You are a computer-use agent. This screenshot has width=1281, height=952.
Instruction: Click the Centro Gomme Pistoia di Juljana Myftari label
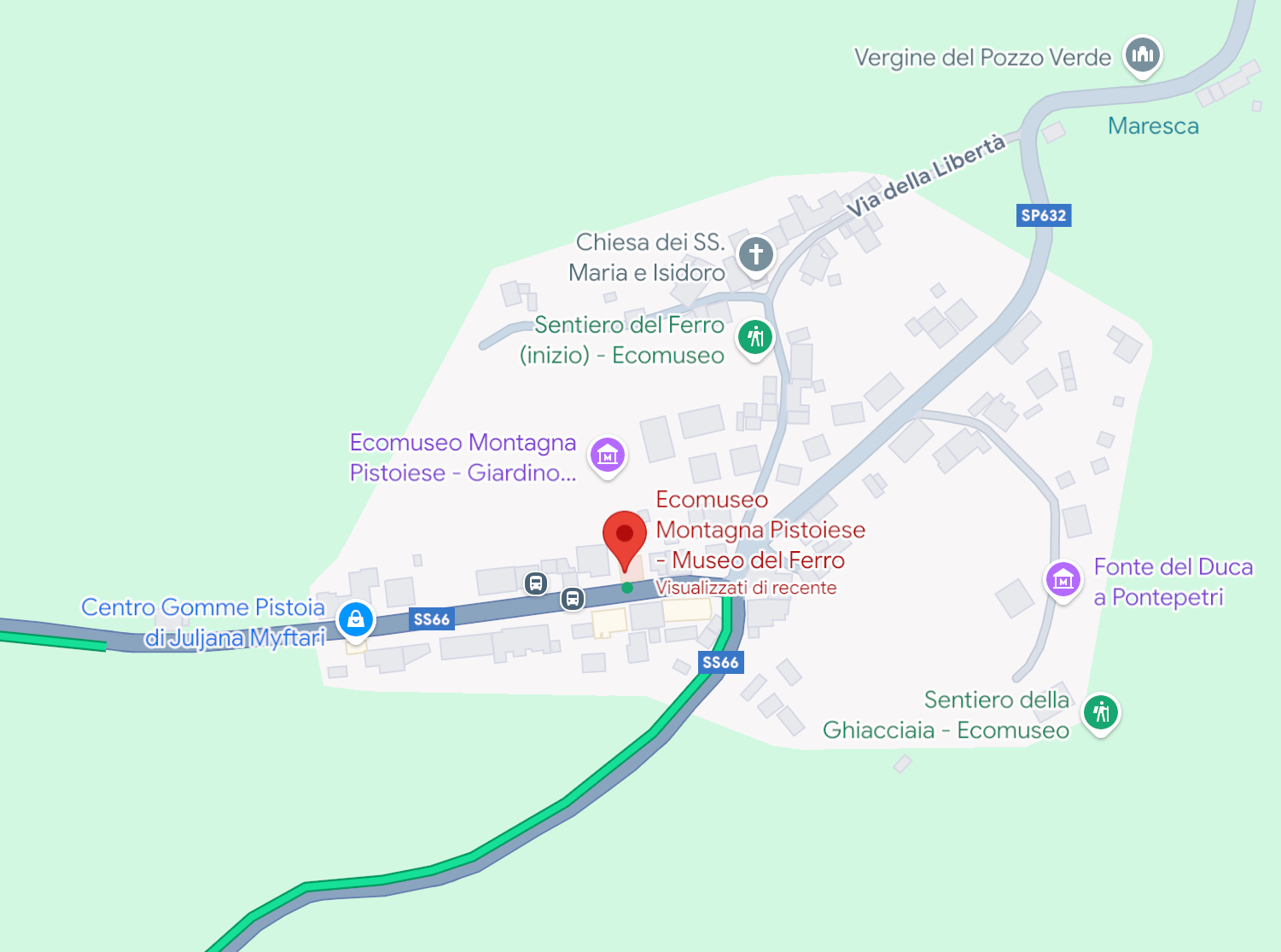[x=203, y=622]
